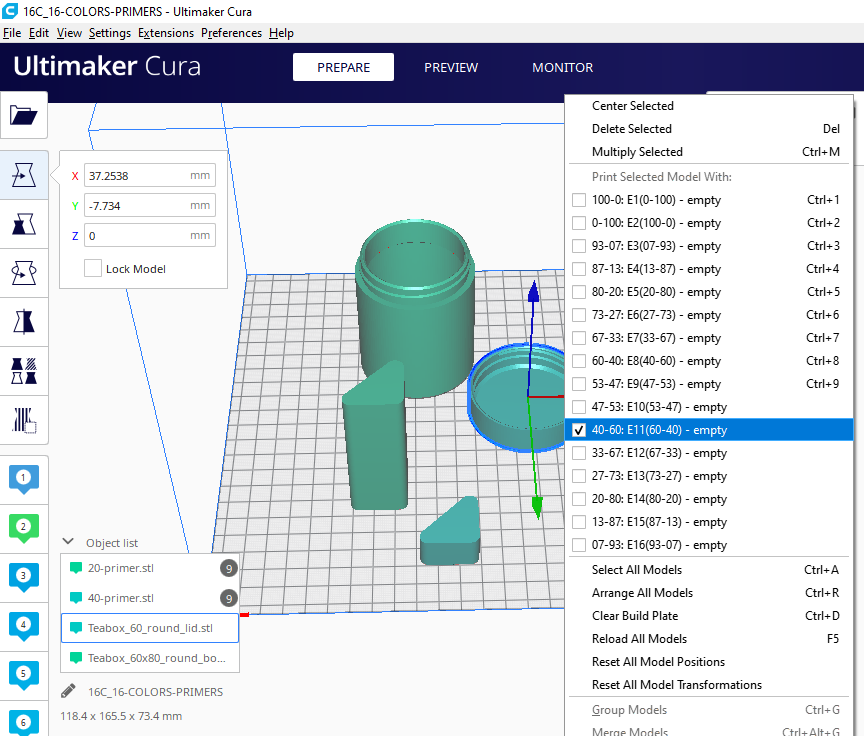Switch to the PREVIEW tab
Viewport: 864px width, 736px height.
tap(451, 68)
